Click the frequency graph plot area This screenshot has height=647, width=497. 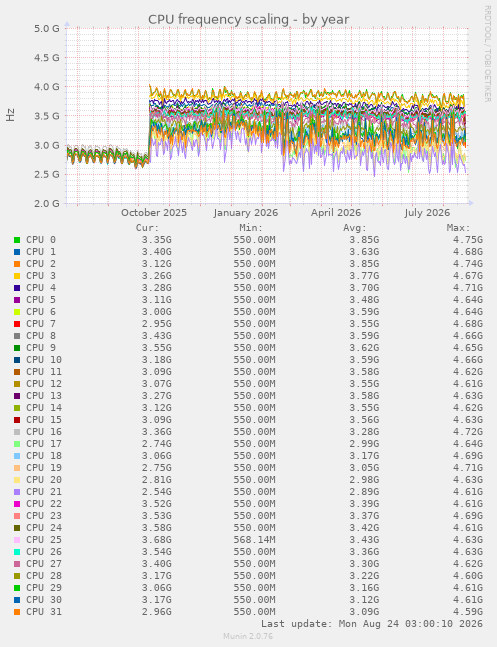(x=267, y=116)
